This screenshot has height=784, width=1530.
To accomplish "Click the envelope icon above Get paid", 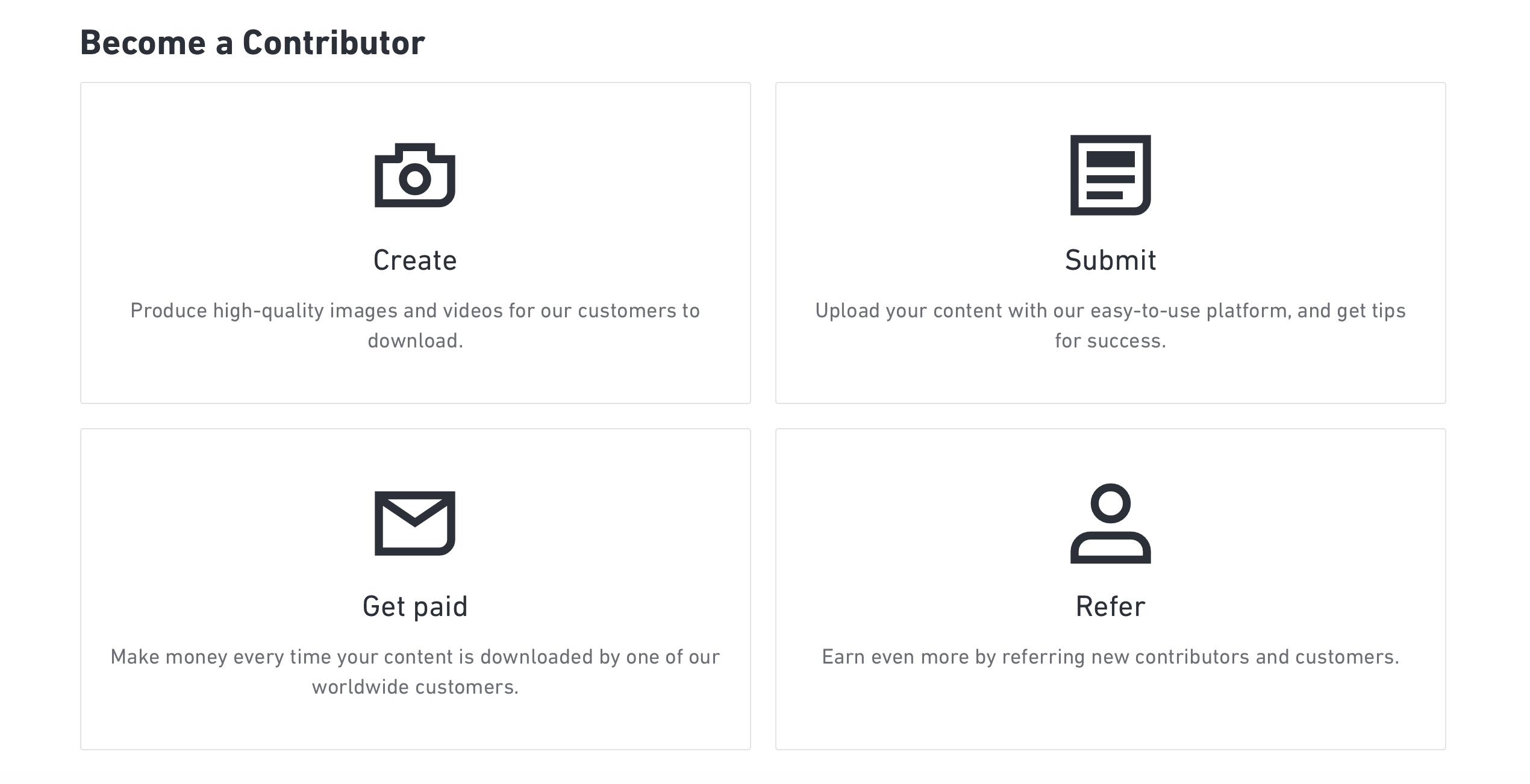I will point(415,523).
